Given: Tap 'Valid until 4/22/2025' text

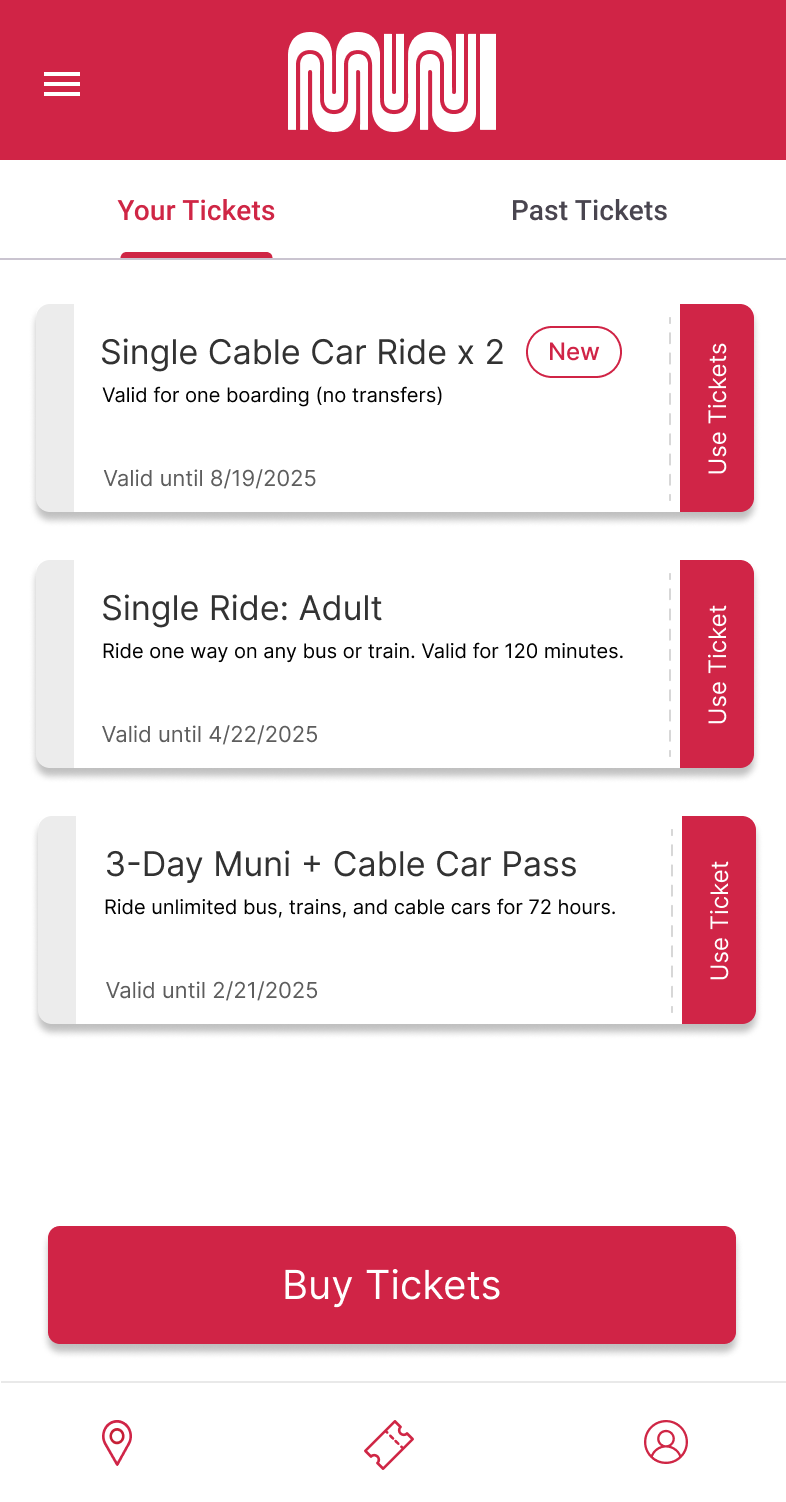Looking at the screenshot, I should (210, 734).
